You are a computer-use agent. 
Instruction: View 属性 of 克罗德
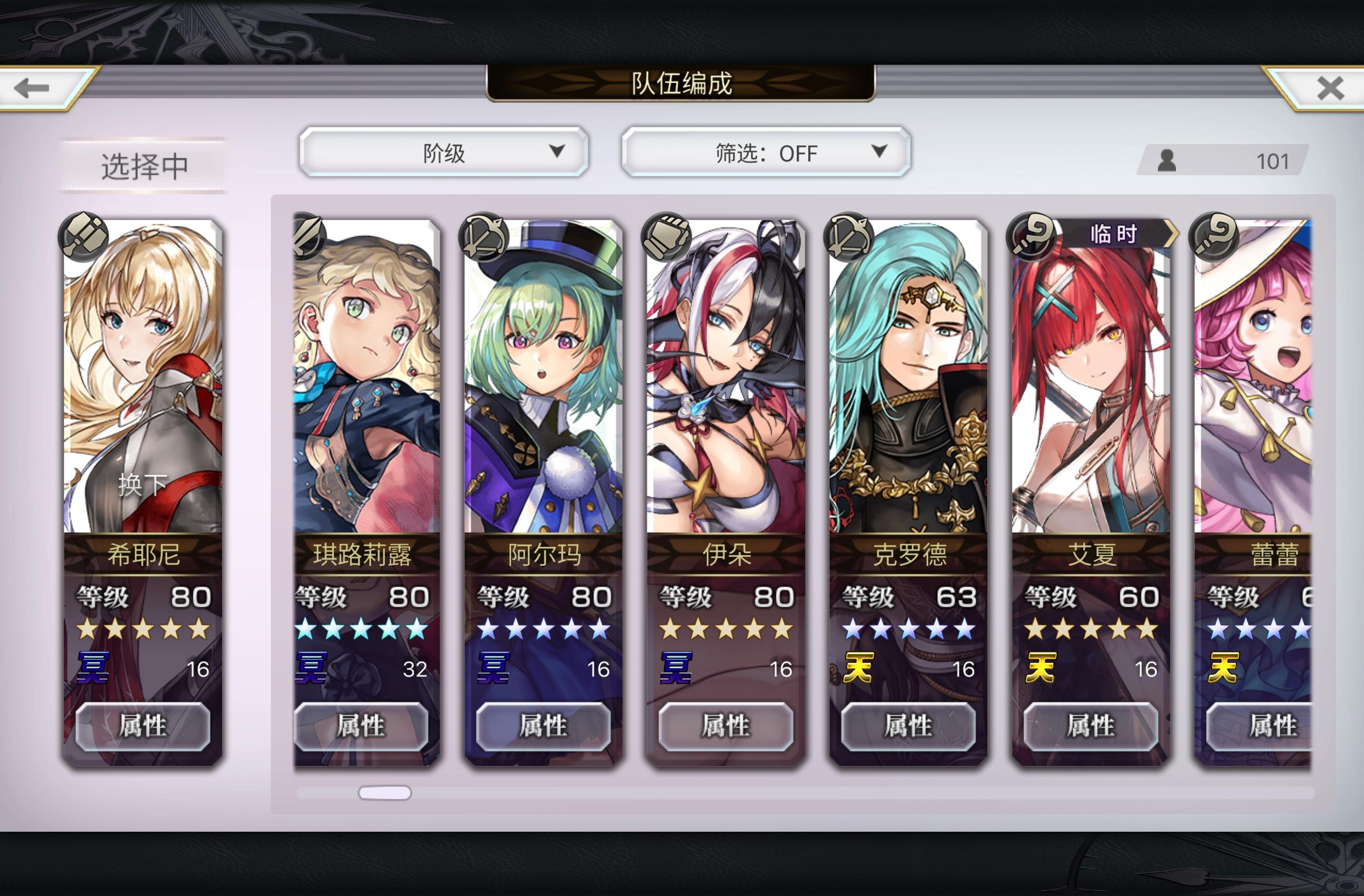coord(909,726)
